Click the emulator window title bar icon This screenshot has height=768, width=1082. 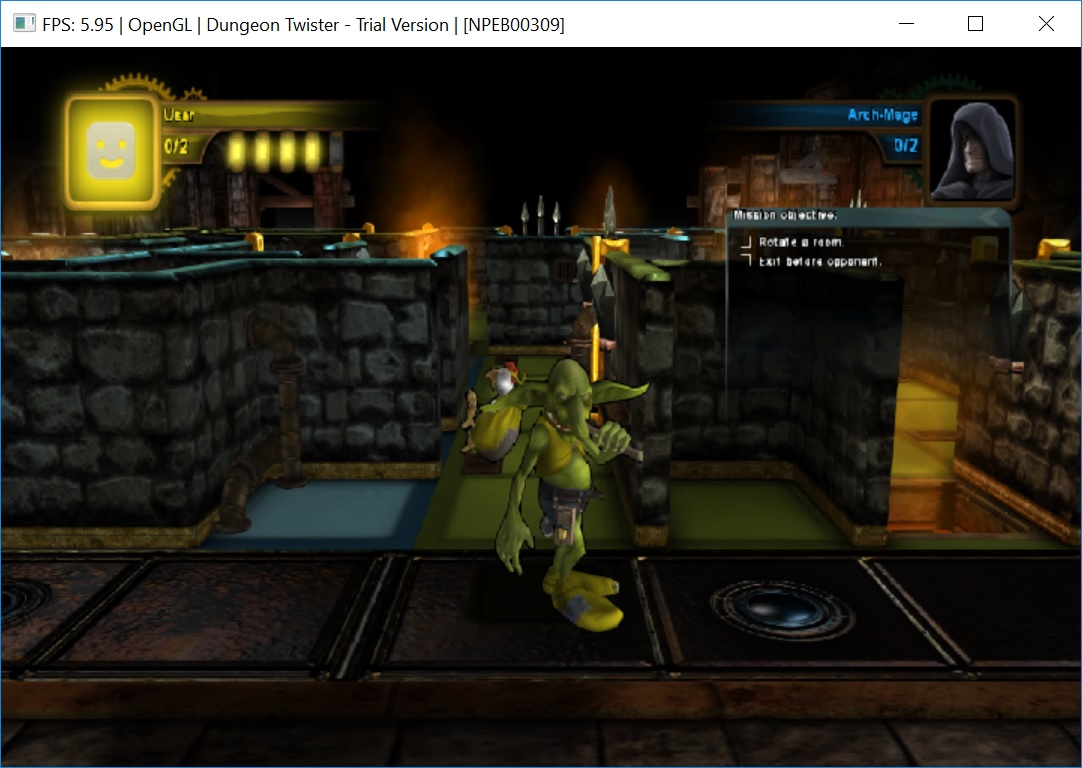pyautogui.click(x=24, y=23)
